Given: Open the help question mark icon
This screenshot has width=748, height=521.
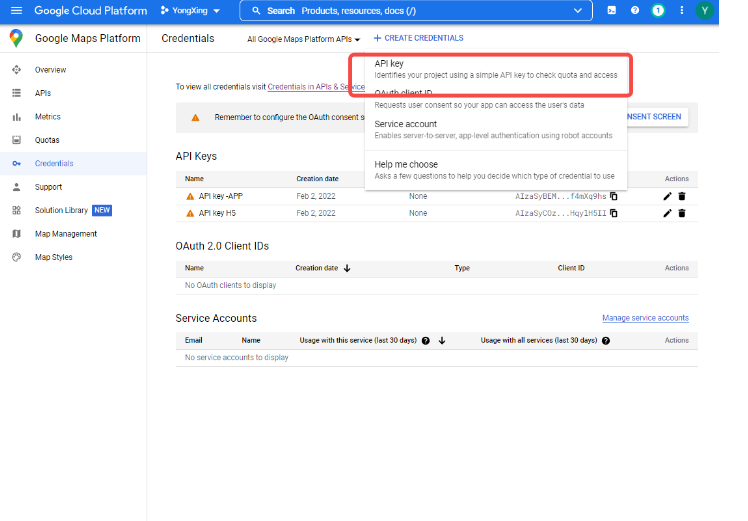Looking at the screenshot, I should pyautogui.click(x=634, y=10).
